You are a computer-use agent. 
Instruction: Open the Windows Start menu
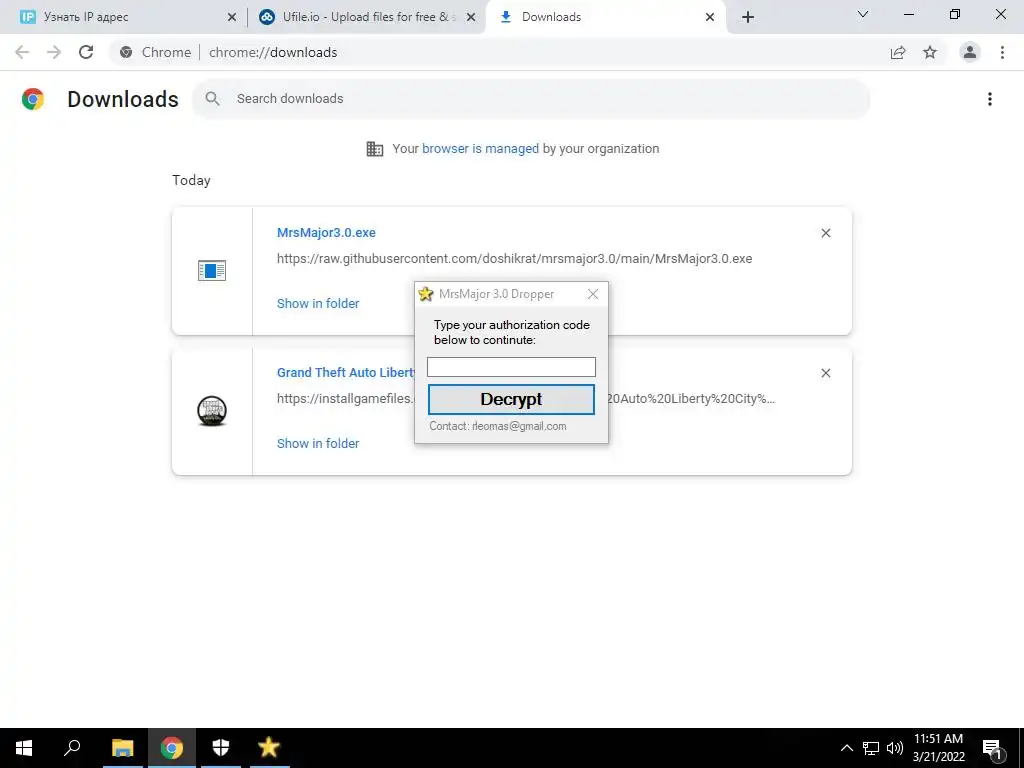pos(24,748)
